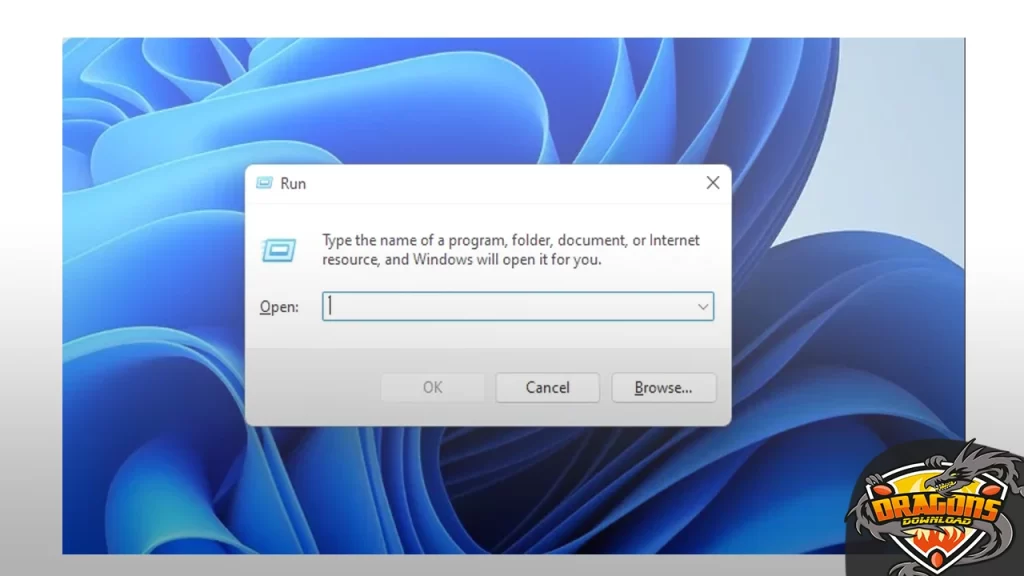Image resolution: width=1024 pixels, height=576 pixels.
Task: Click the "Run" title text
Action: (x=293, y=184)
